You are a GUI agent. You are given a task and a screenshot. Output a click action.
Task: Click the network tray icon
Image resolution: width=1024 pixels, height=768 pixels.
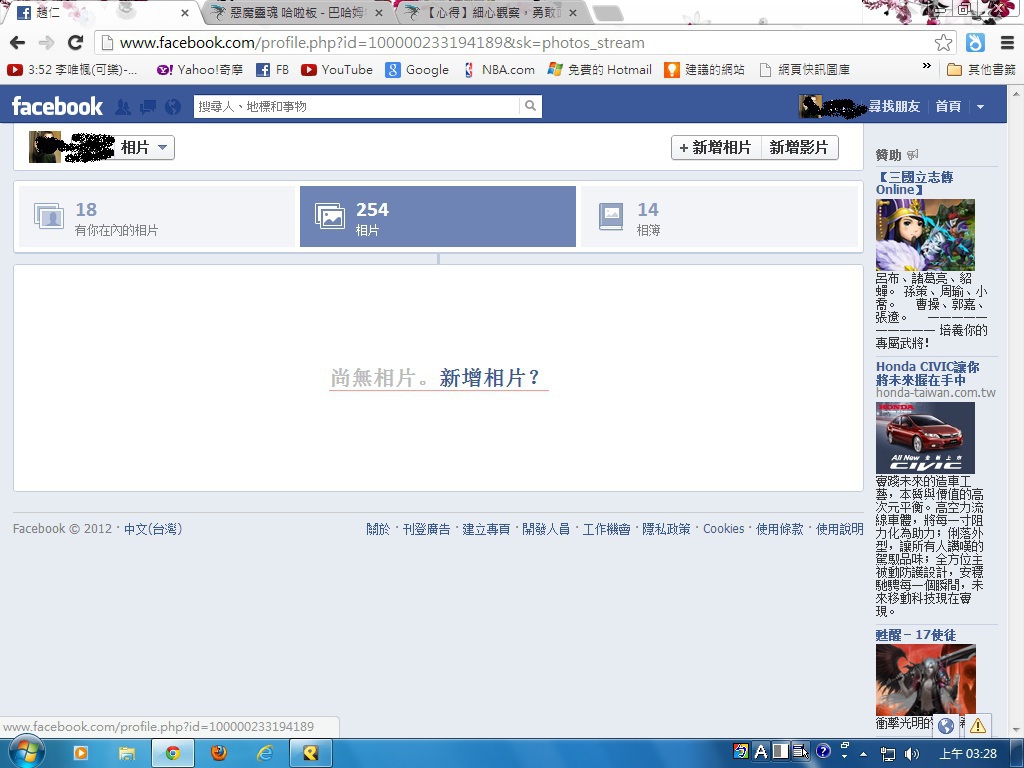click(888, 754)
